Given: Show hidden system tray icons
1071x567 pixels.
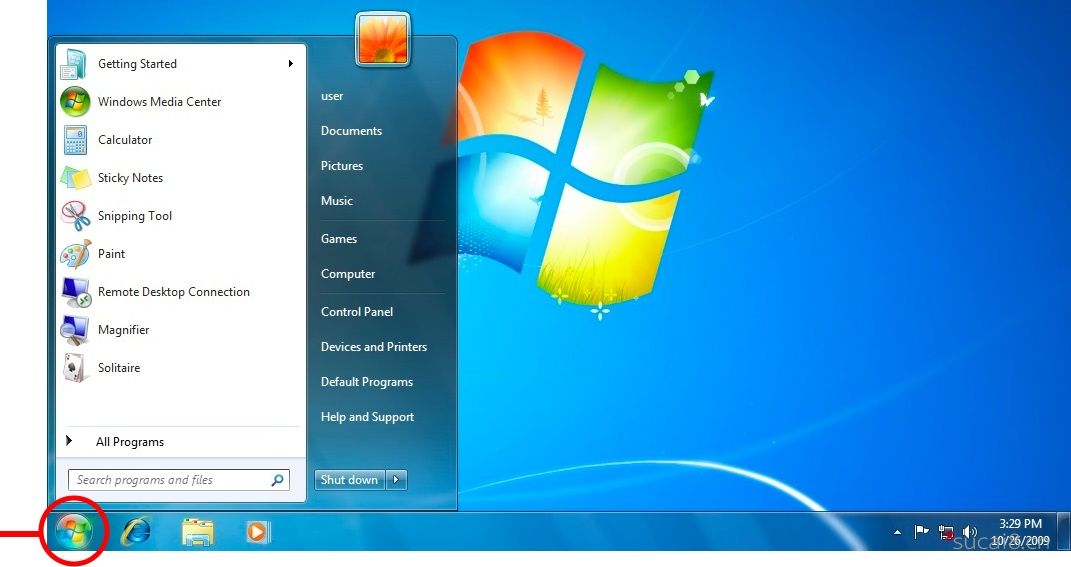Looking at the screenshot, I should click(897, 532).
